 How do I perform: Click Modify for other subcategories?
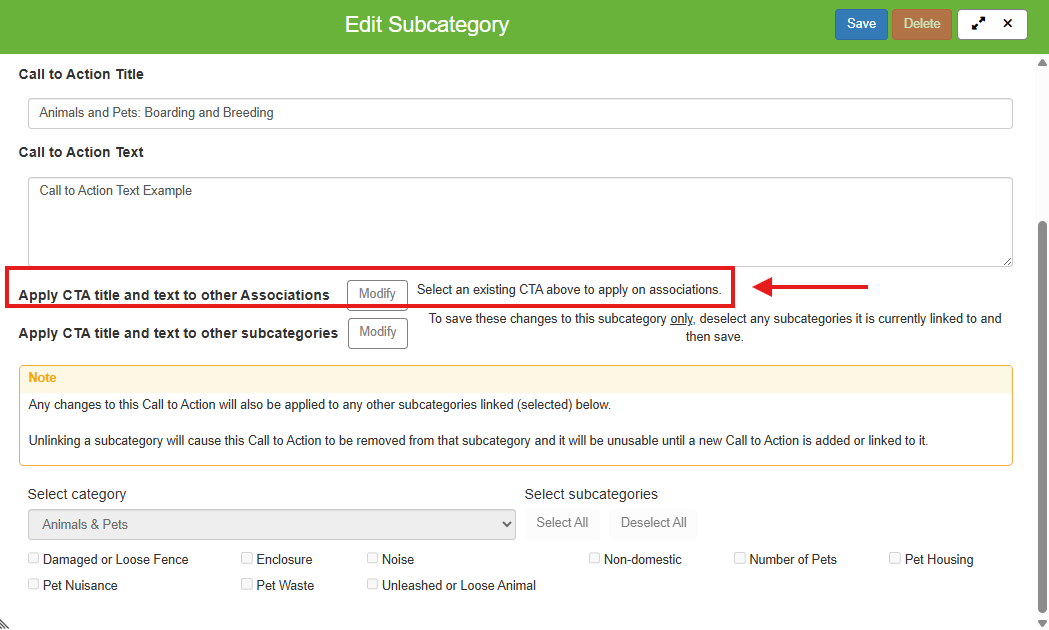pos(378,332)
